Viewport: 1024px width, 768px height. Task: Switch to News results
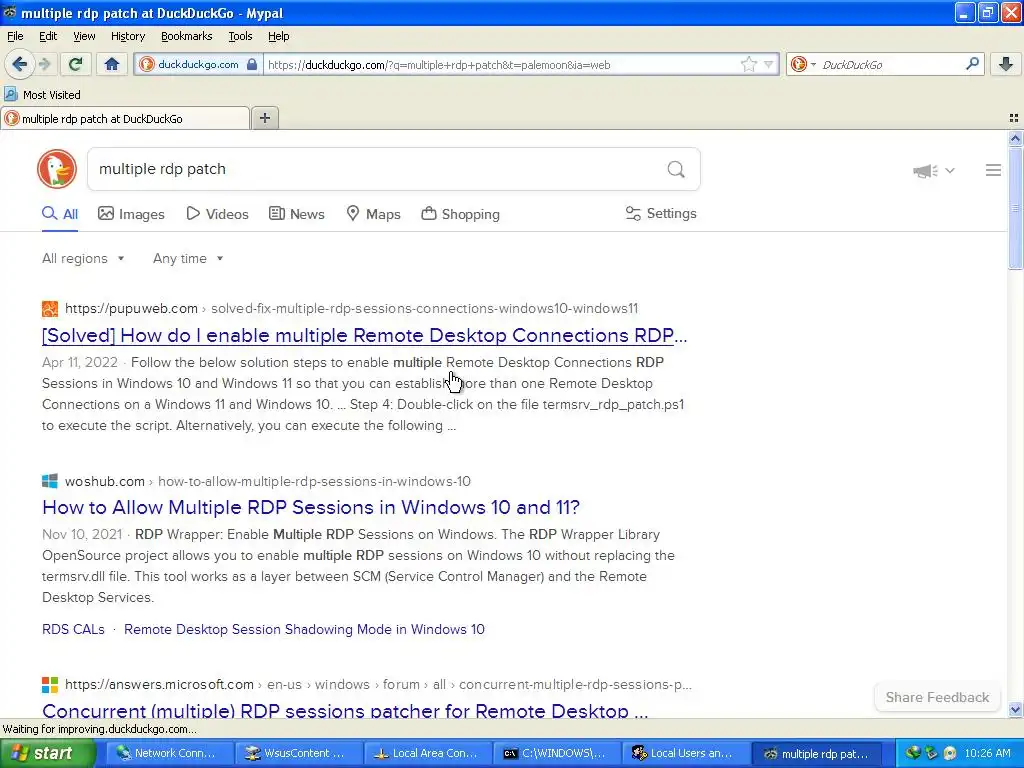[297, 214]
